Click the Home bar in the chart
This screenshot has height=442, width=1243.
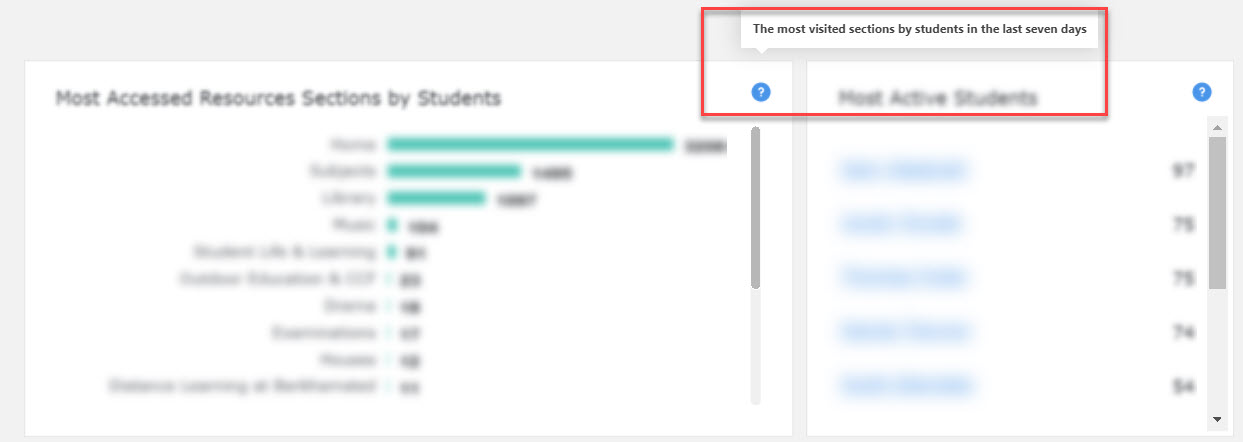click(530, 145)
